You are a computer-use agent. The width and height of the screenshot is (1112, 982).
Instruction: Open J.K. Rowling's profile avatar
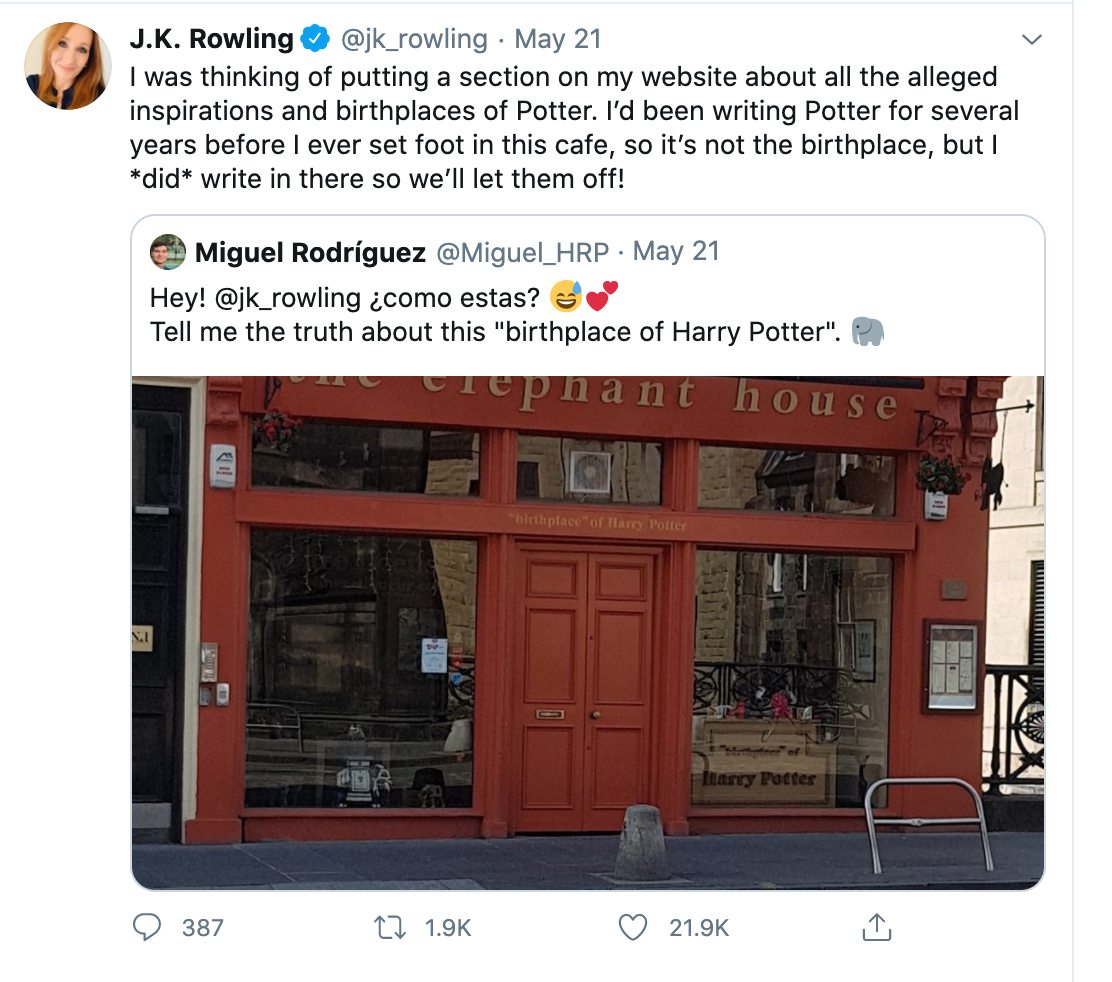(x=68, y=66)
